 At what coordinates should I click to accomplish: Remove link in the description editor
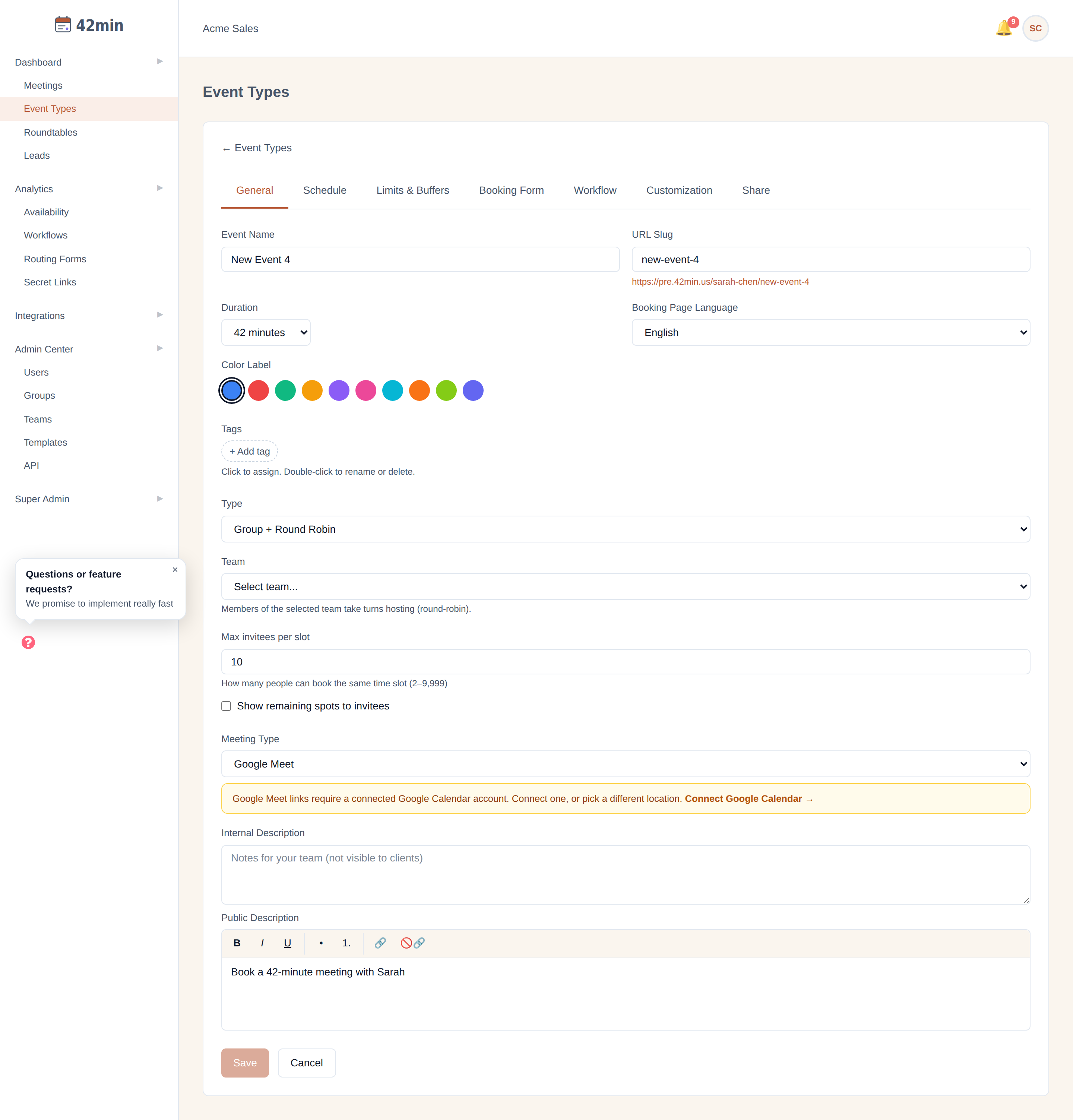click(x=412, y=943)
